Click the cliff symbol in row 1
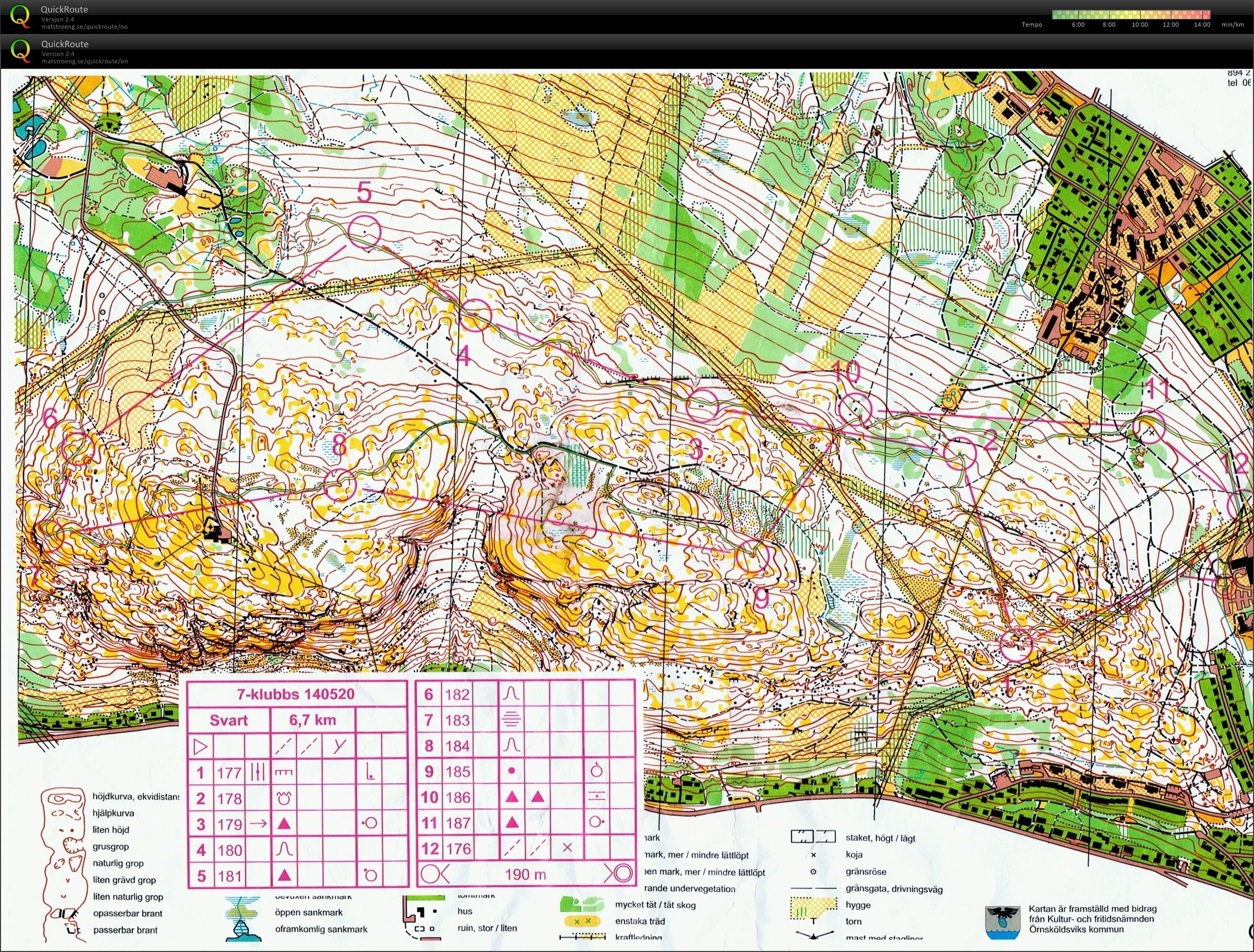 [283, 772]
